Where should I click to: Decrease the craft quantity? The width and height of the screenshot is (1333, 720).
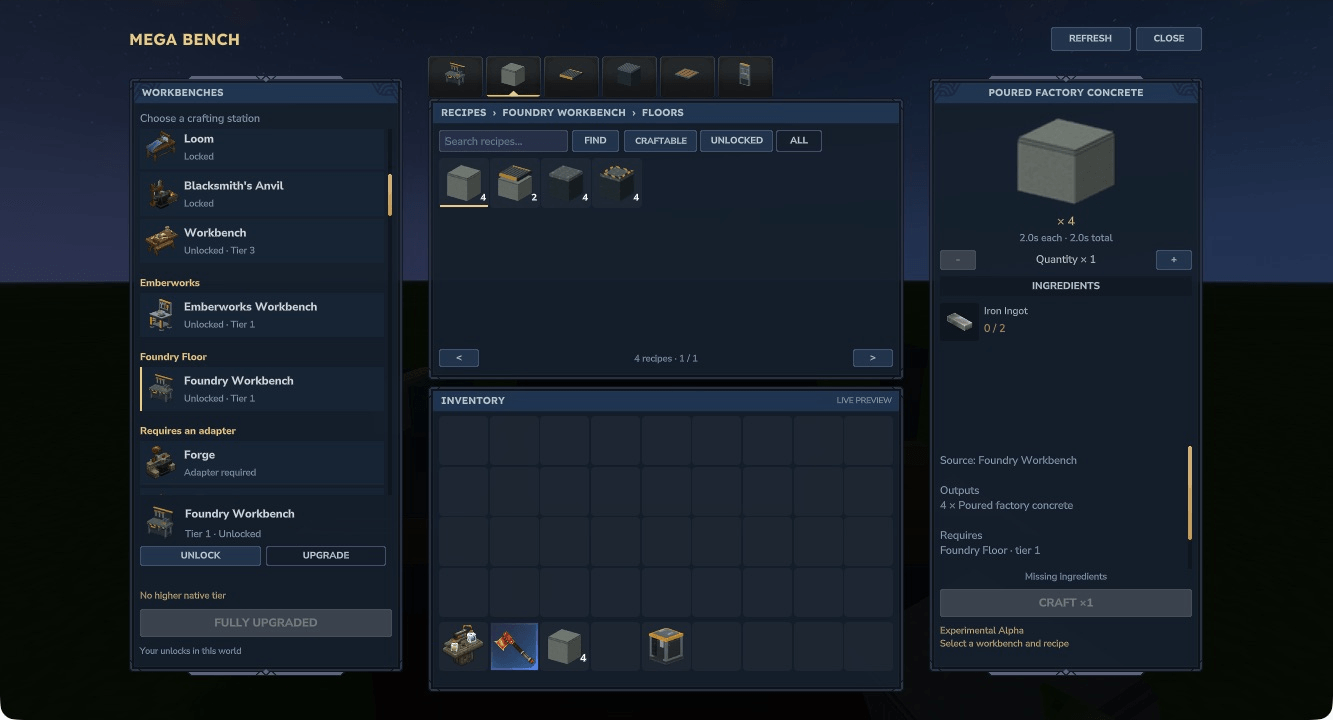tap(958, 260)
